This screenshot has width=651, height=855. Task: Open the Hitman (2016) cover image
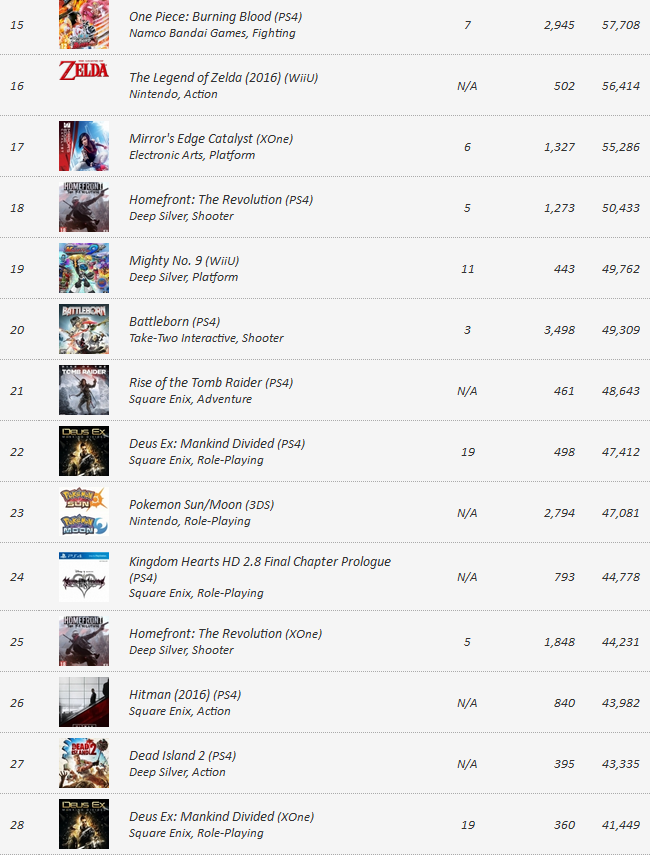coord(83,702)
